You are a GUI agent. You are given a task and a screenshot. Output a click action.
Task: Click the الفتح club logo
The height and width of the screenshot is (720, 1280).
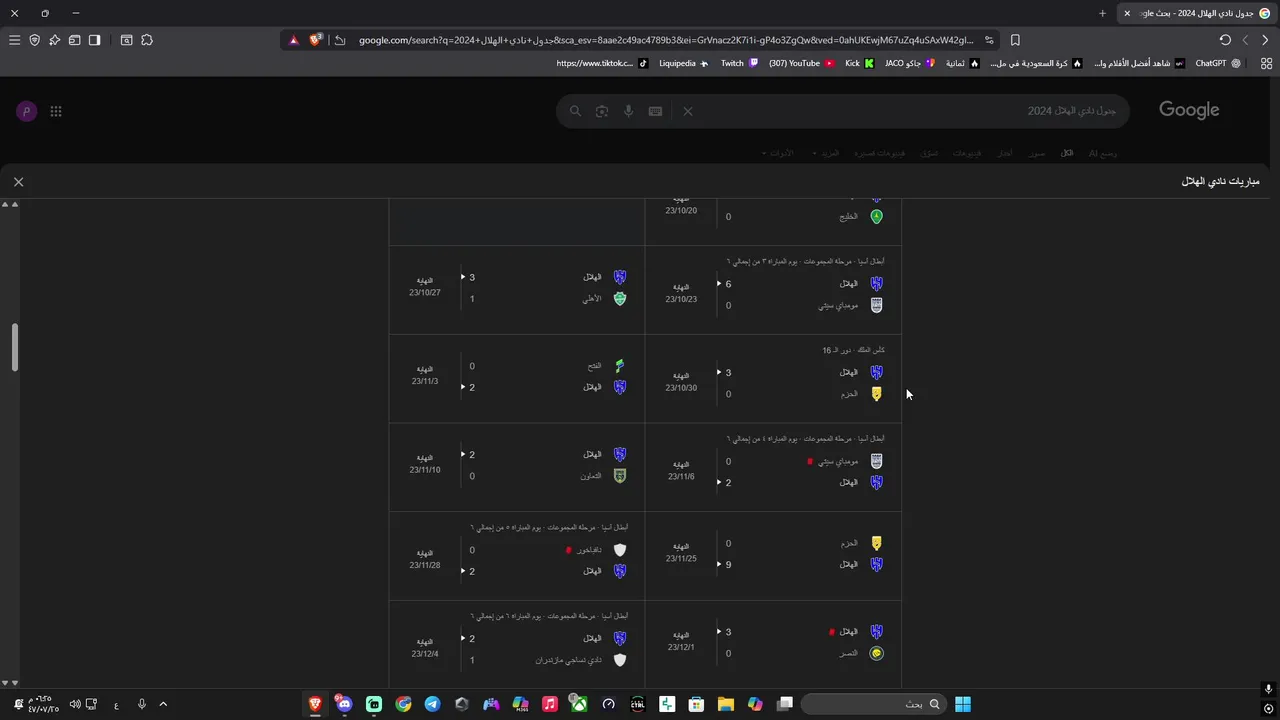coord(620,366)
